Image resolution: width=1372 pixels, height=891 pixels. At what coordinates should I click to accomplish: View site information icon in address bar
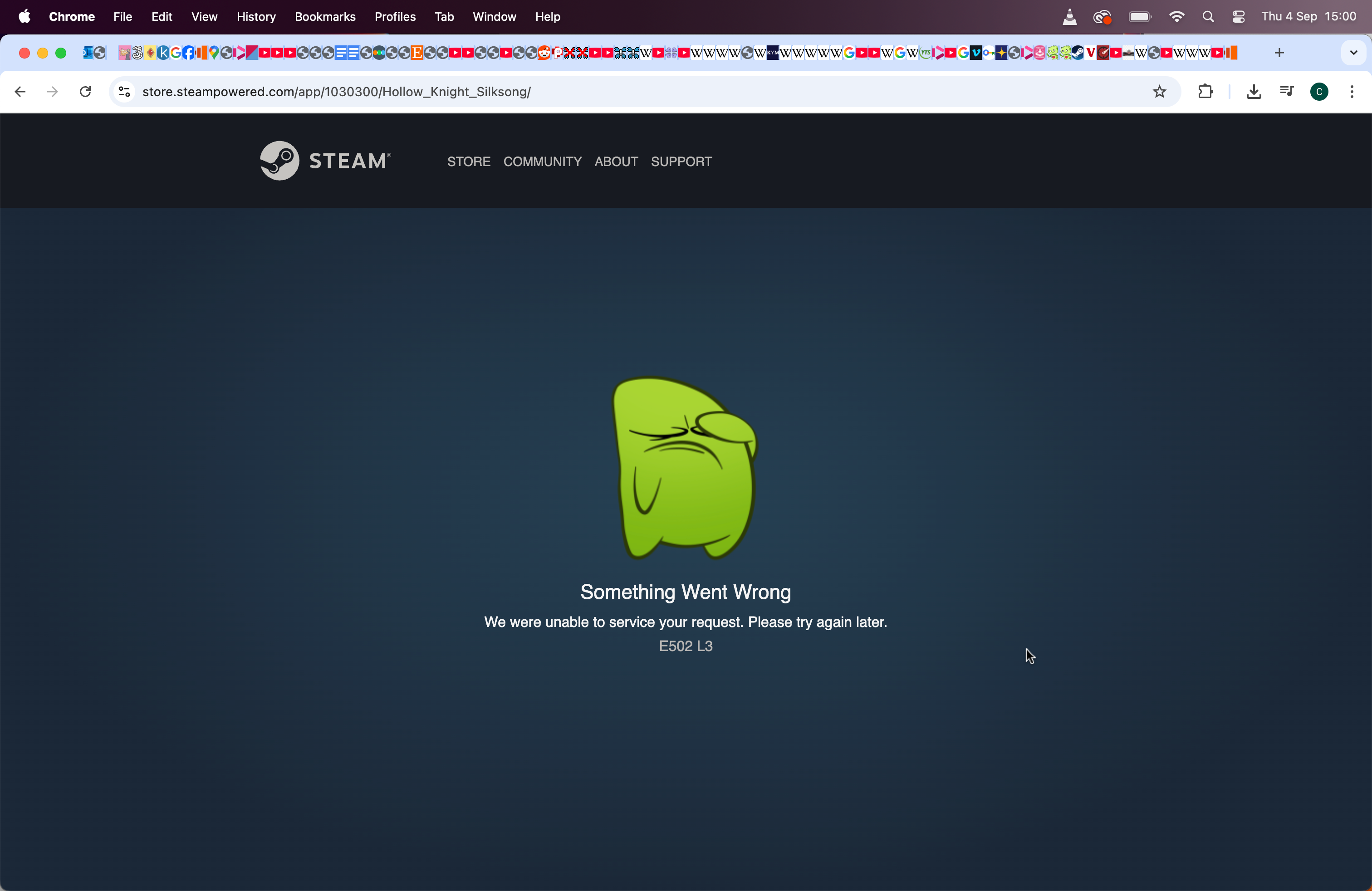pos(124,92)
